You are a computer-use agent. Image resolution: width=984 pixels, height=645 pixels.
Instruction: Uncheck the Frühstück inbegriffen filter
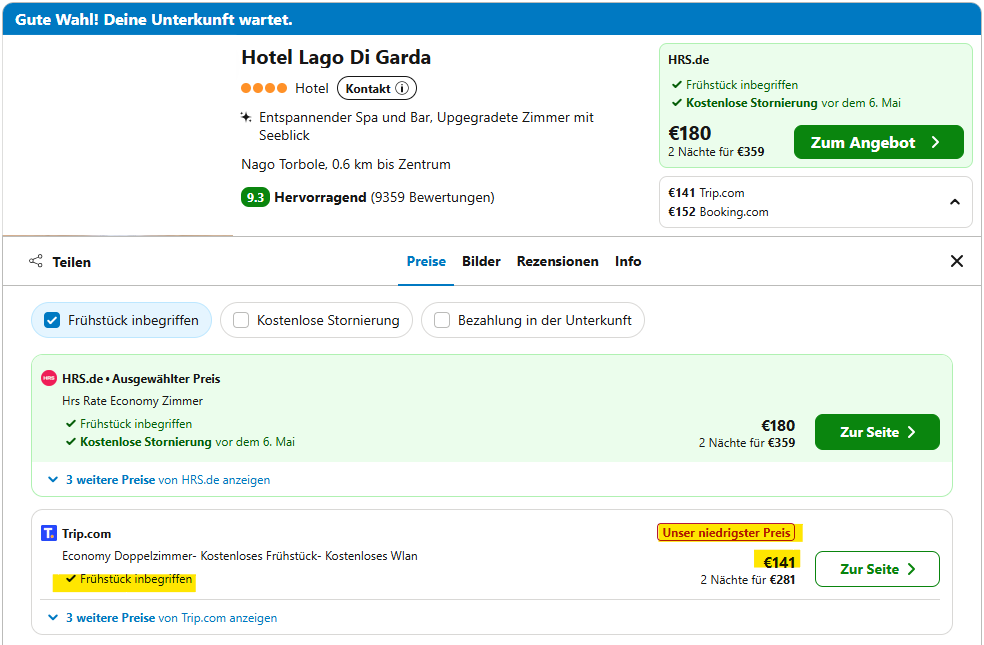(x=51, y=320)
